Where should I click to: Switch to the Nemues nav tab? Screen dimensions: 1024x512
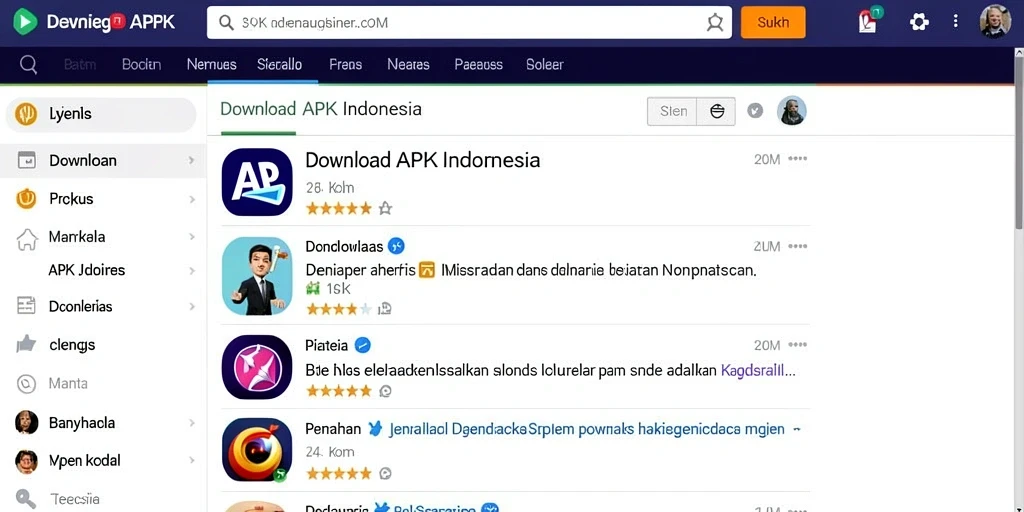[x=212, y=65]
